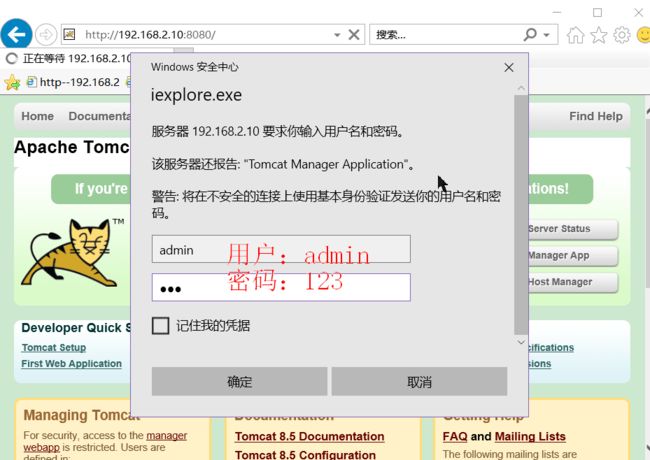Viewport: 650px width, 460px height.
Task: Click the 取消 cancel button
Action: click(419, 381)
